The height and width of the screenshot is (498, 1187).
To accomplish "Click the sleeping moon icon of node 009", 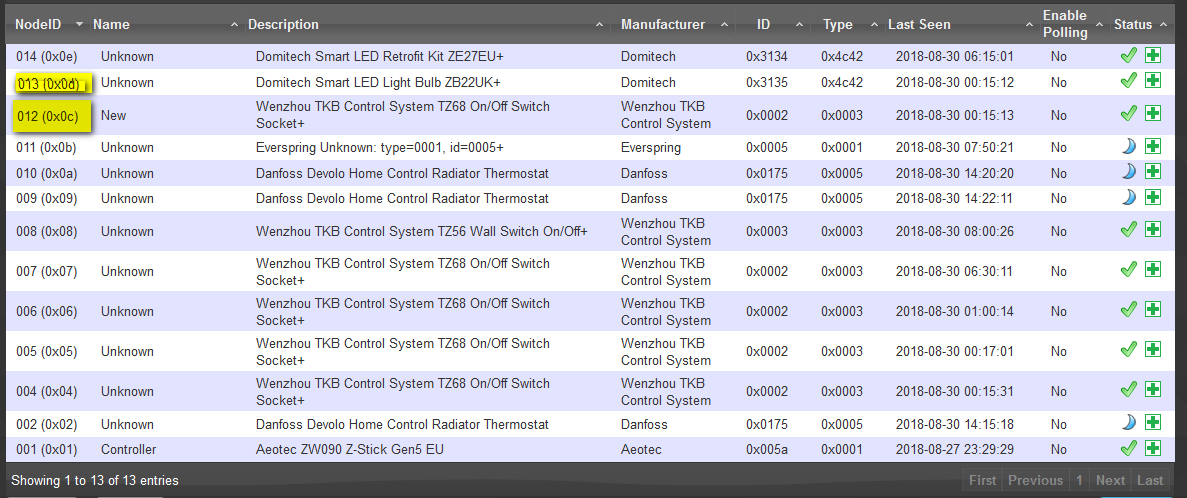I will [1129, 198].
